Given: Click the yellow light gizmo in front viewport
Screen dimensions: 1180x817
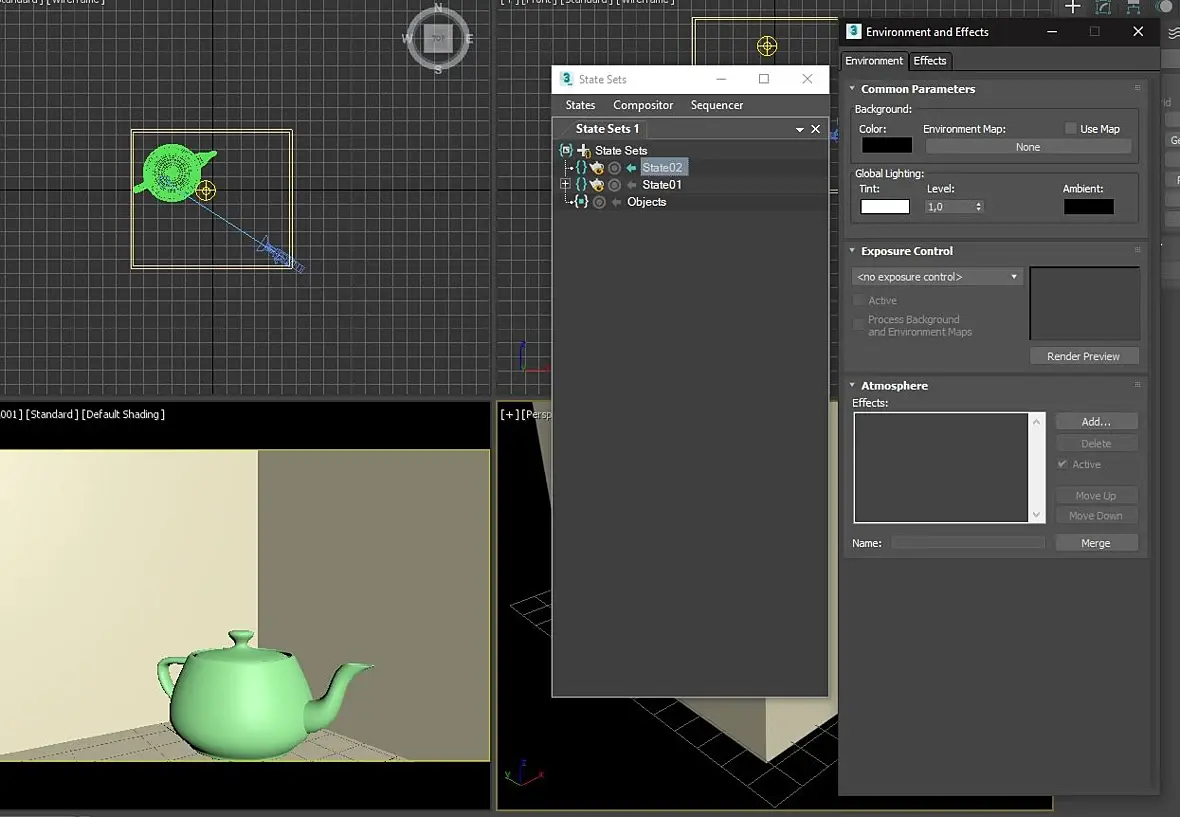Looking at the screenshot, I should coord(767,46).
